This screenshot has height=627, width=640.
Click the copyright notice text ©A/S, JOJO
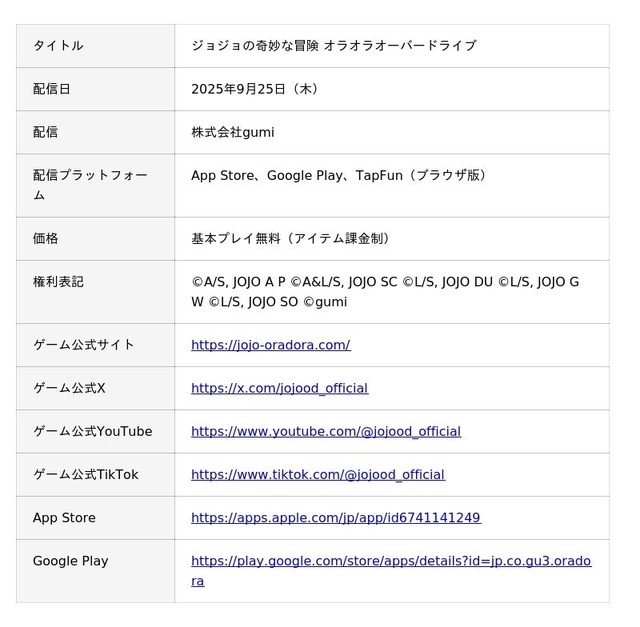click(x=385, y=292)
